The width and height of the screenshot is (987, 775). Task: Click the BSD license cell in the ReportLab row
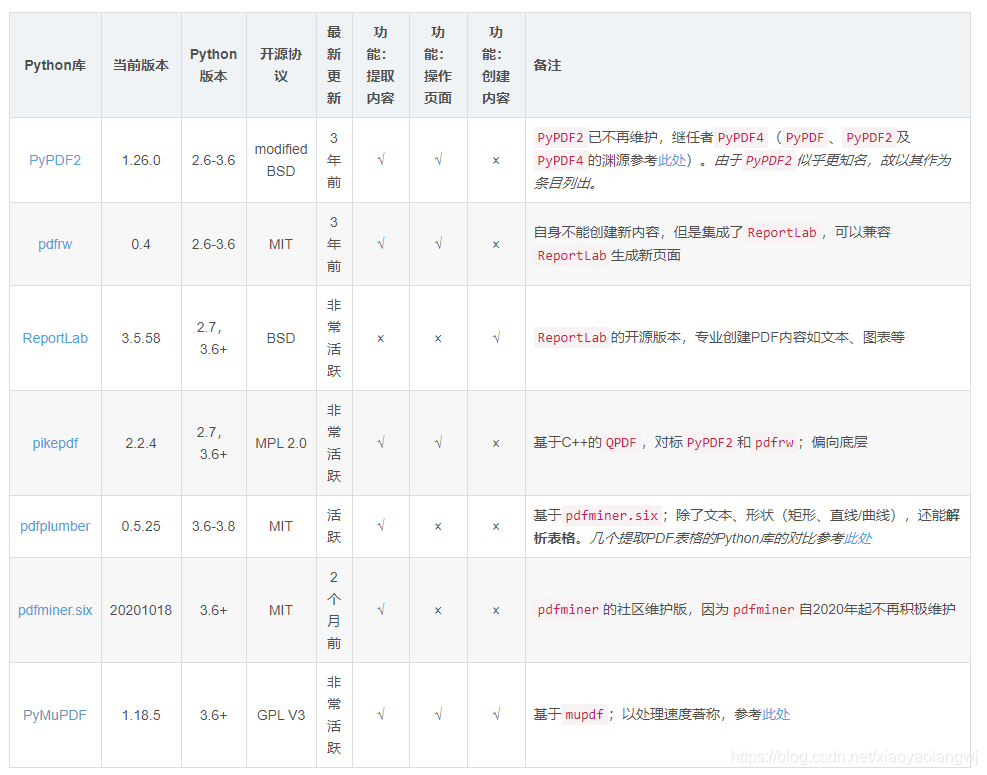281,338
